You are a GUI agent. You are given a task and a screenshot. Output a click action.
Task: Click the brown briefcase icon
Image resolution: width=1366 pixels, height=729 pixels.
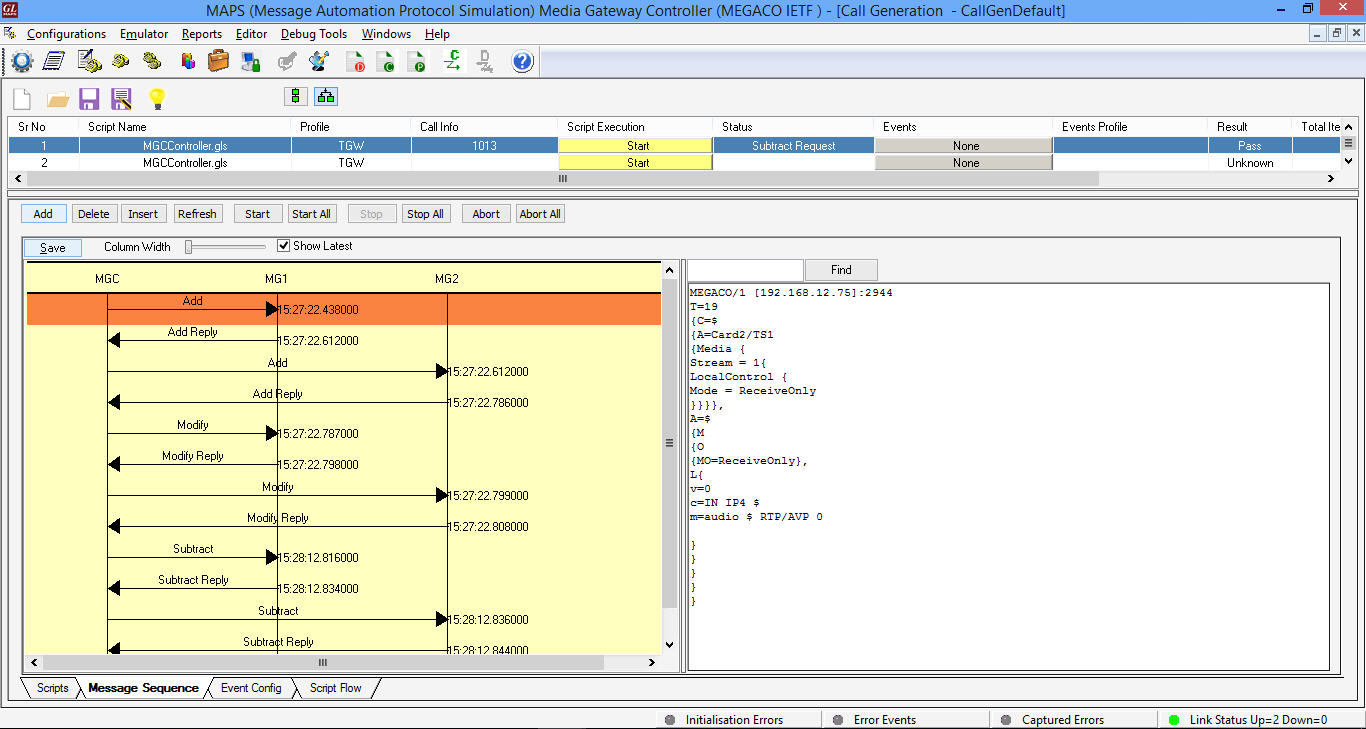pos(218,61)
